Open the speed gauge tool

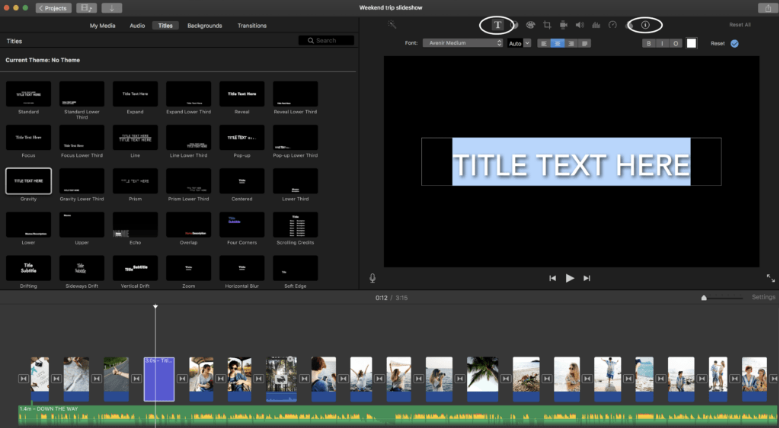[x=613, y=25]
